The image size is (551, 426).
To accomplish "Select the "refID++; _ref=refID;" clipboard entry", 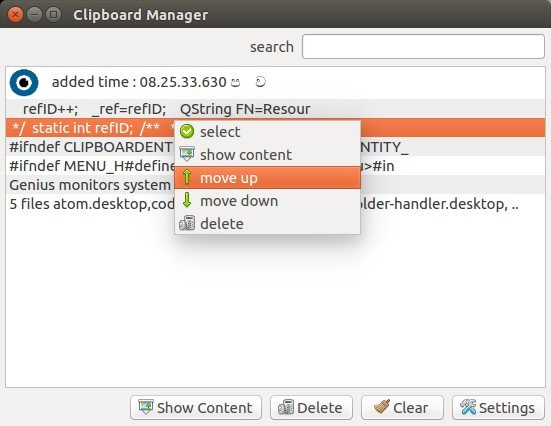I will coord(276,109).
